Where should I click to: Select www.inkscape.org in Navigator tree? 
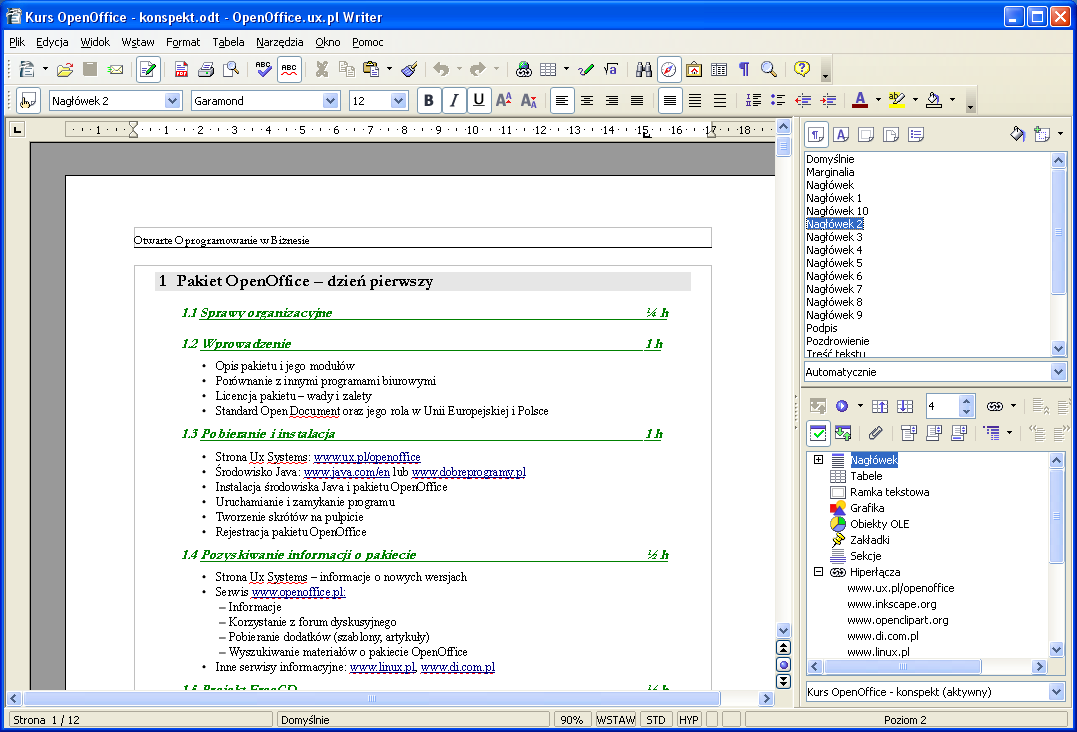click(892, 604)
